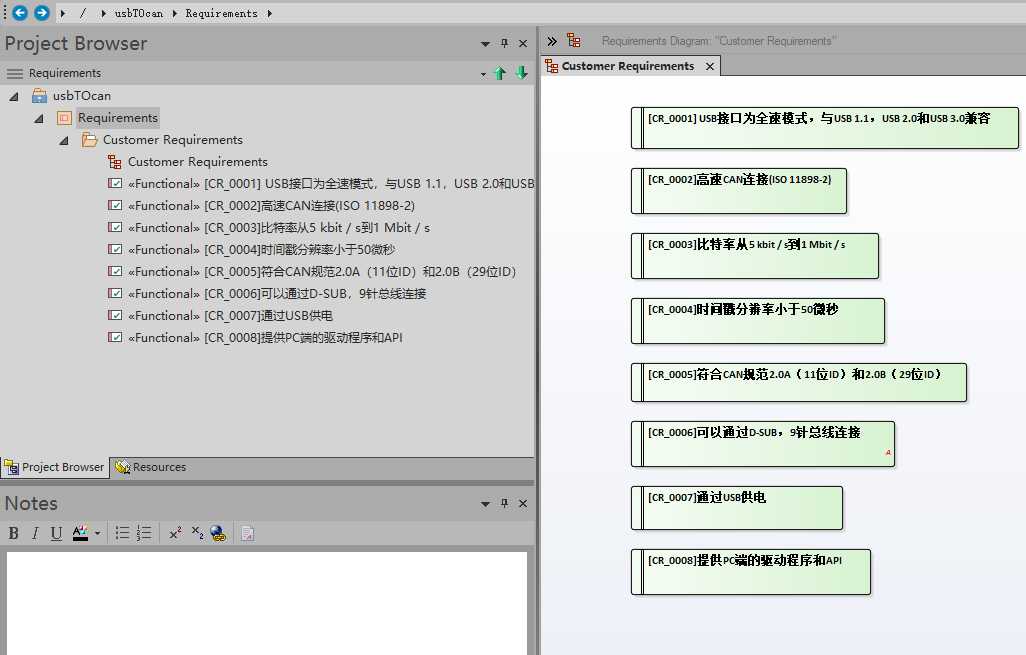Toggle bold in Notes toolbar
This screenshot has width=1026, height=655.
point(13,533)
